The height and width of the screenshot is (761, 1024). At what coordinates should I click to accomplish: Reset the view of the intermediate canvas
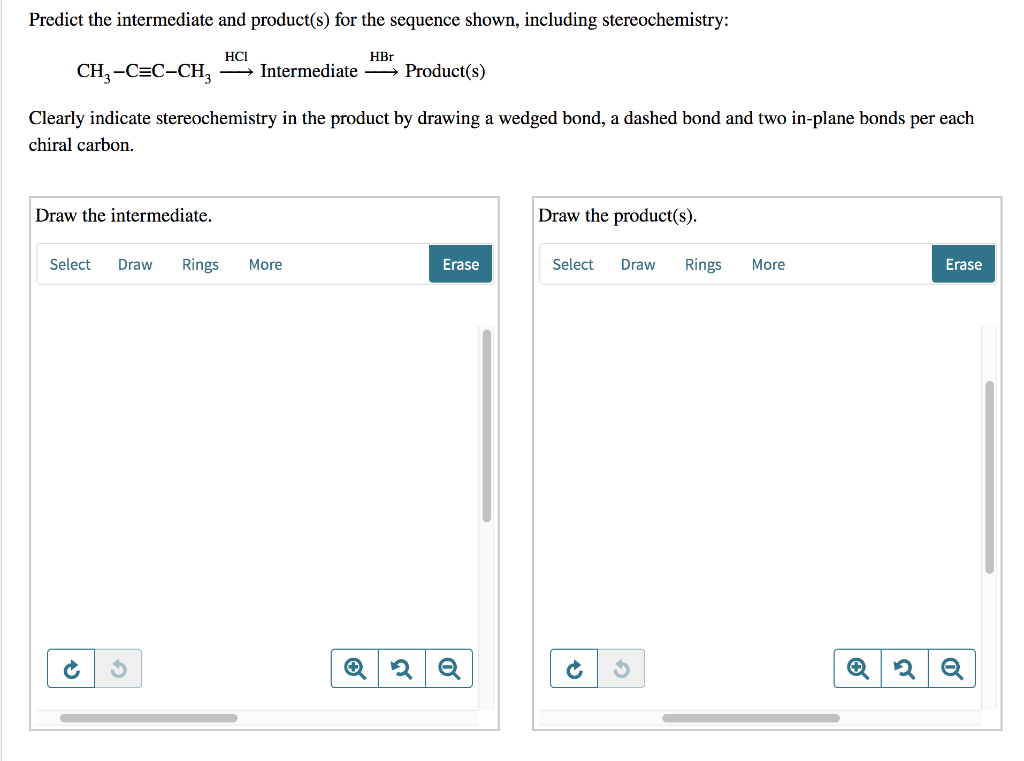(x=401, y=668)
